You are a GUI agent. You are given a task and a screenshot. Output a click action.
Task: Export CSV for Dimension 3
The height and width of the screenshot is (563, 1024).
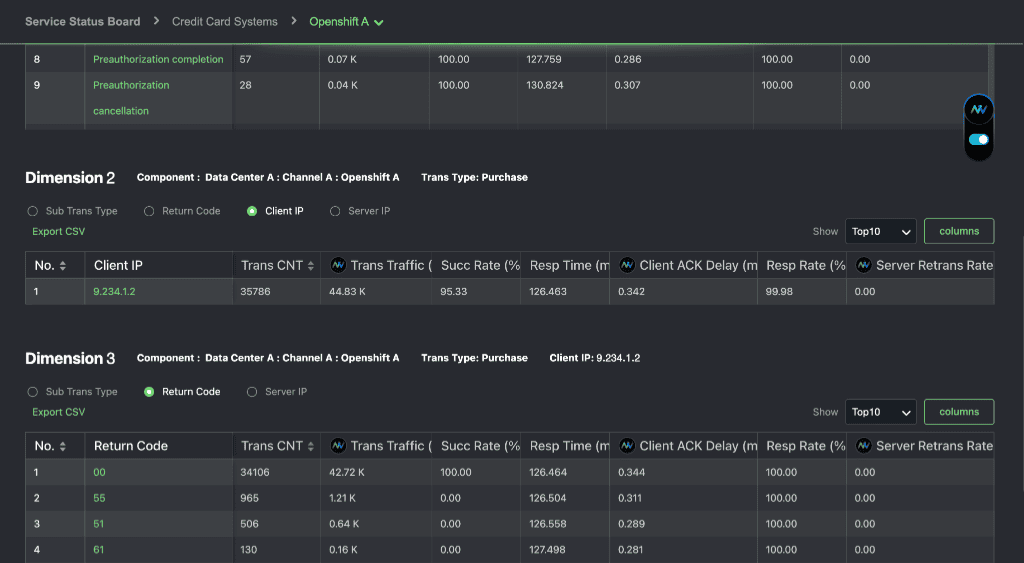[x=58, y=412]
